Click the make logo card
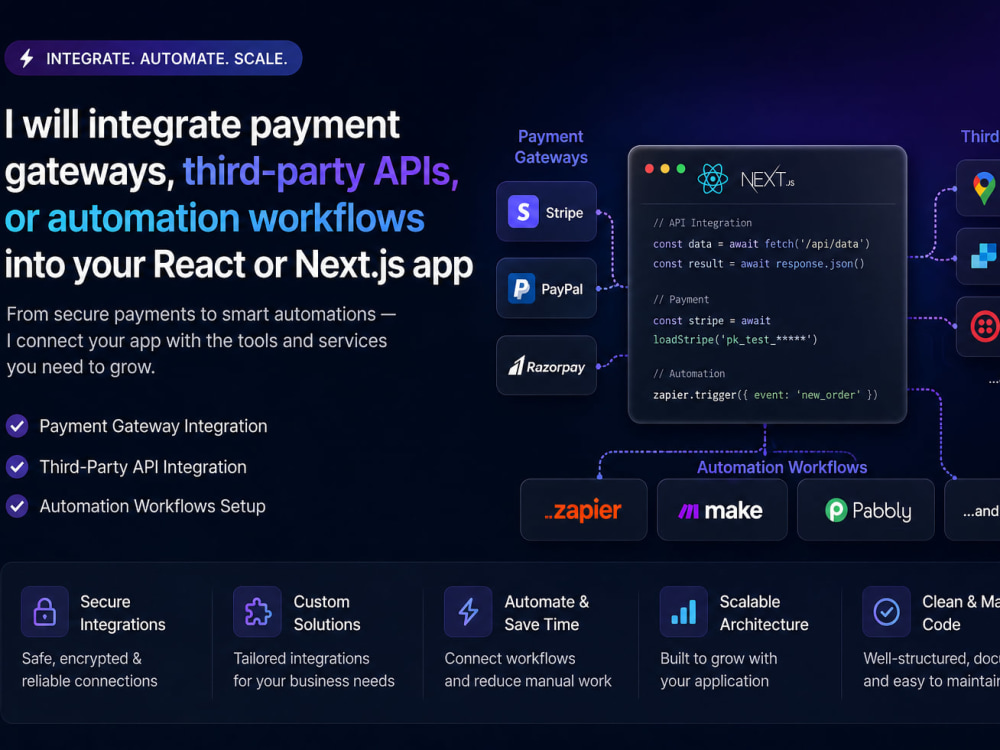Screen dimensions: 1000x750 pos(722,510)
